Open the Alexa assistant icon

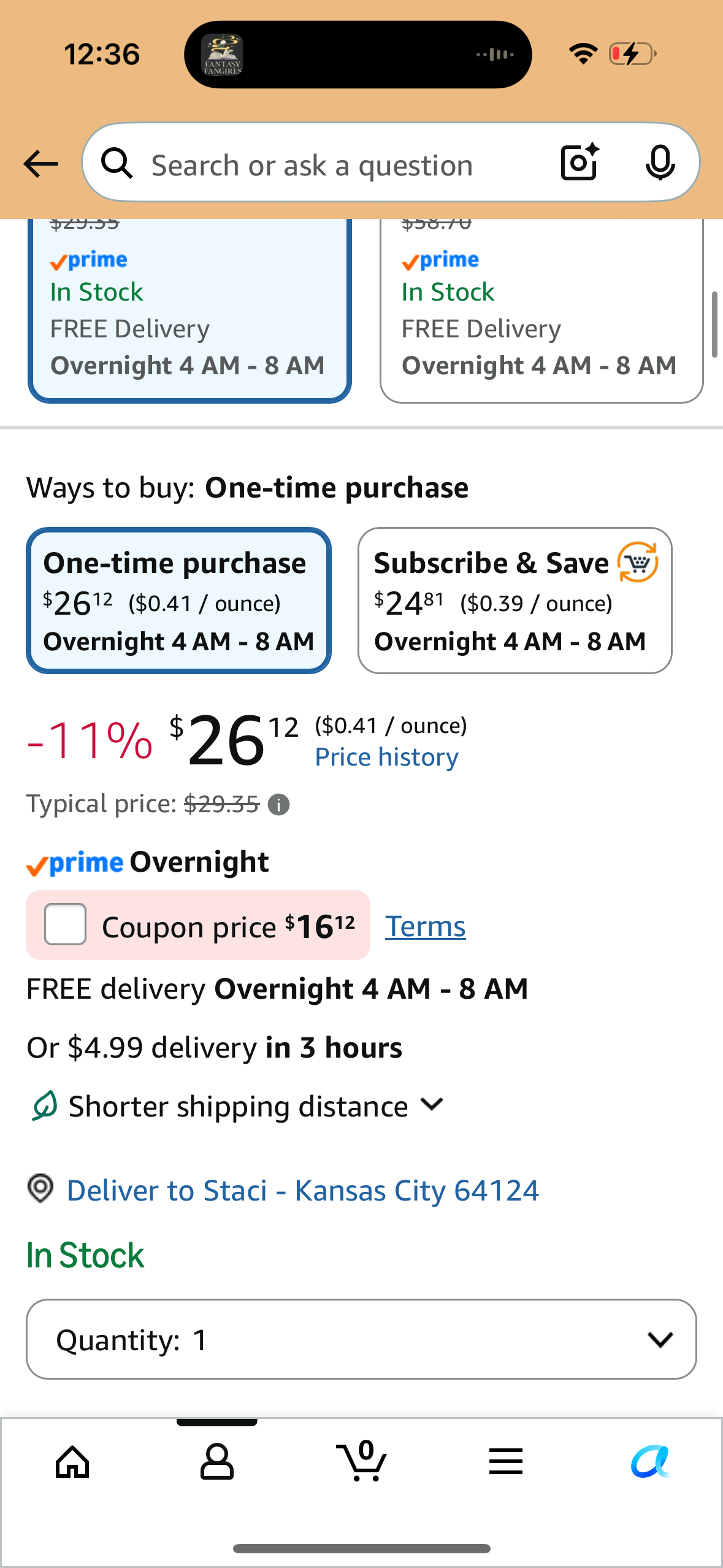click(651, 1462)
